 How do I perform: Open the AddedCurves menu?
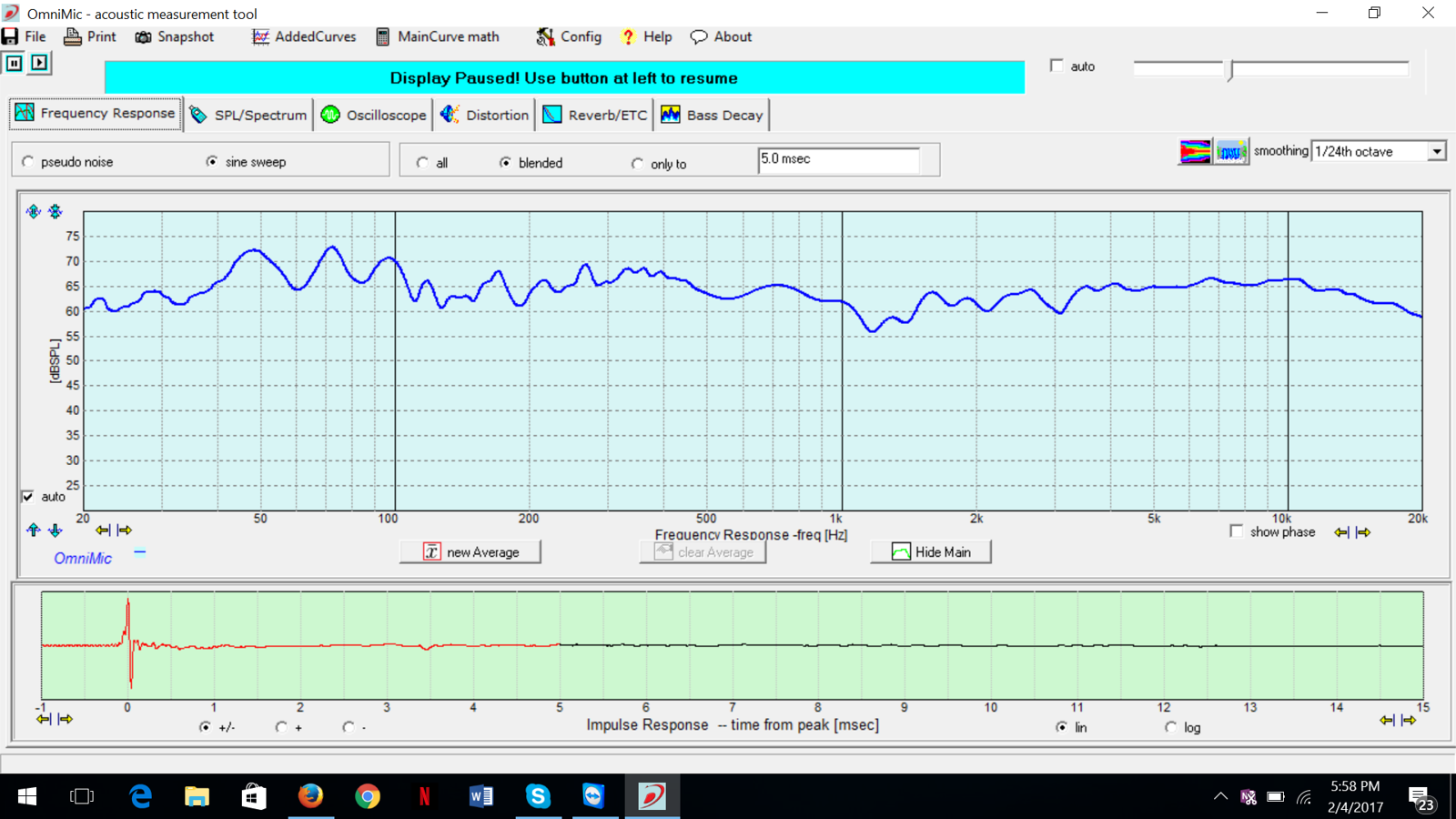pos(304,36)
